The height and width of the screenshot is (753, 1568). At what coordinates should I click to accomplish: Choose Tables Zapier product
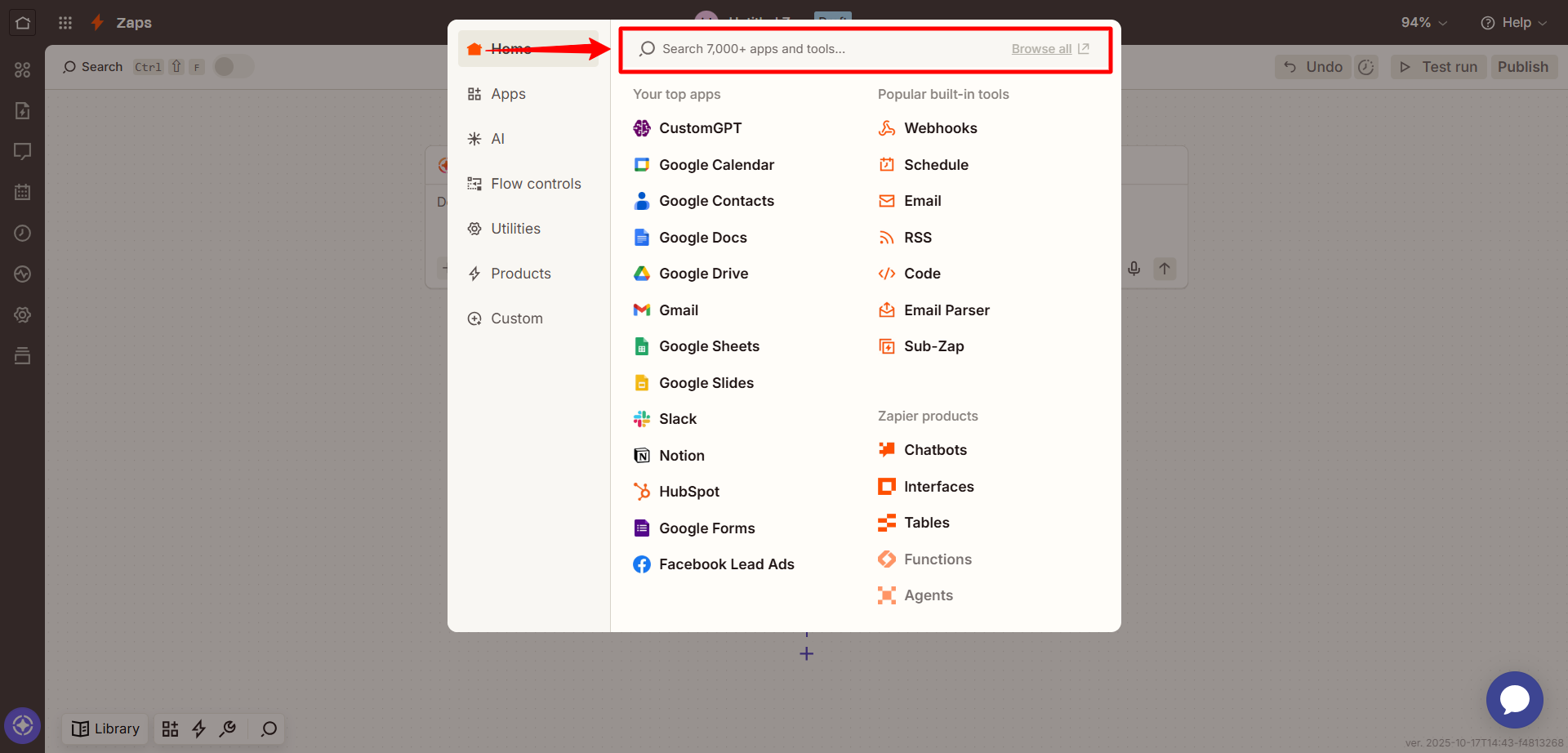click(914, 523)
